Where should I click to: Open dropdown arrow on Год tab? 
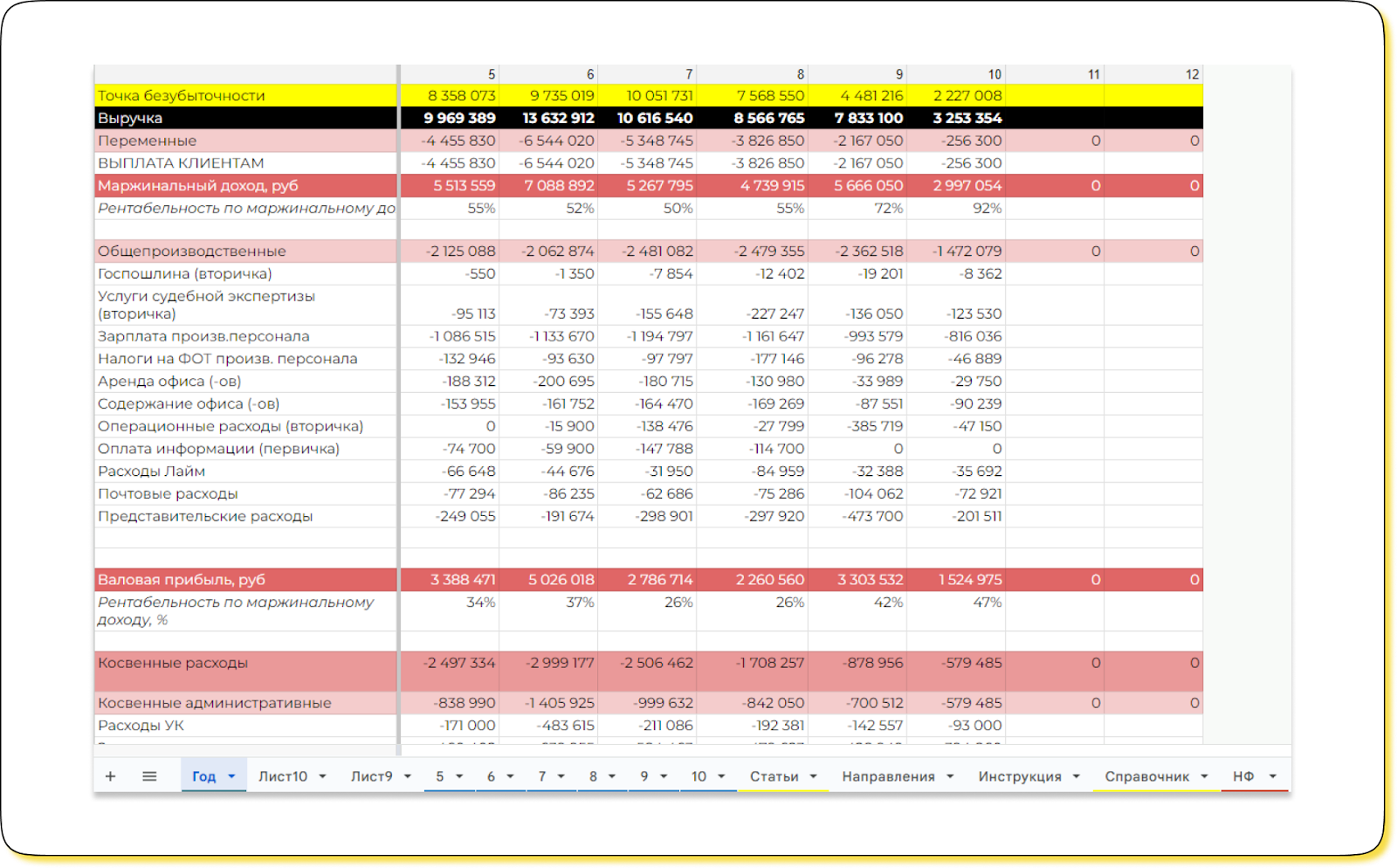point(231,776)
